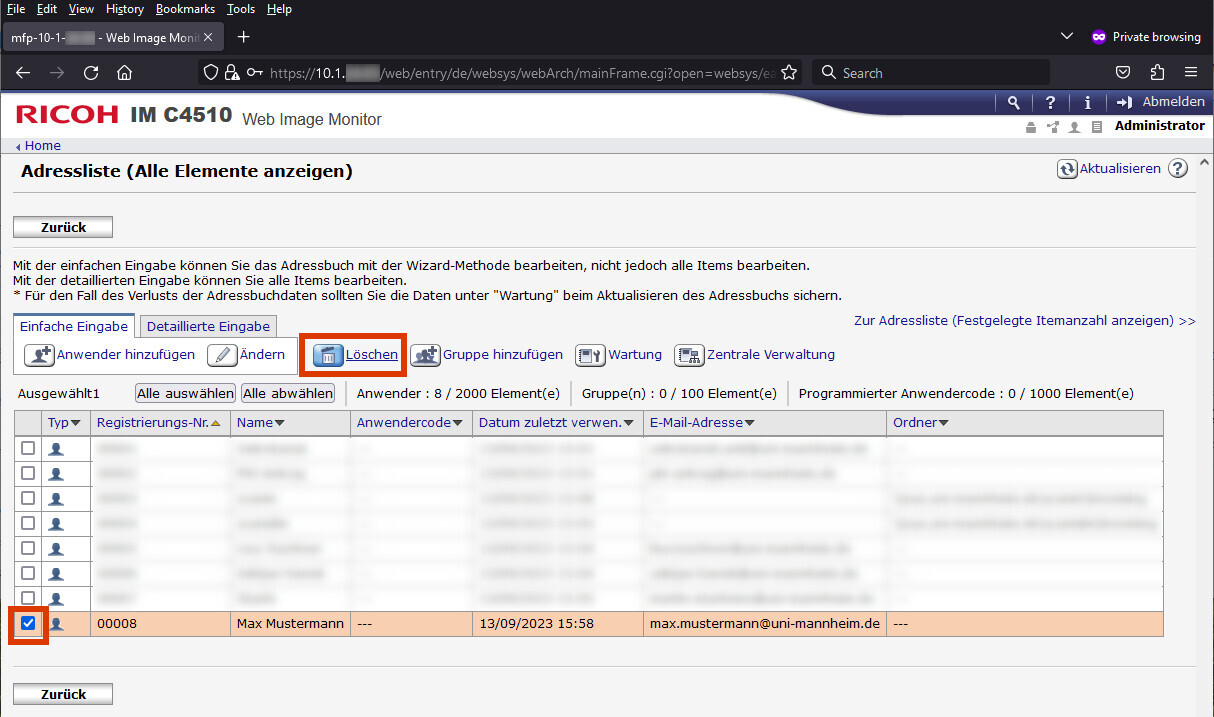Click the top Zurück button above the description
This screenshot has height=717, width=1214.
[x=63, y=227]
